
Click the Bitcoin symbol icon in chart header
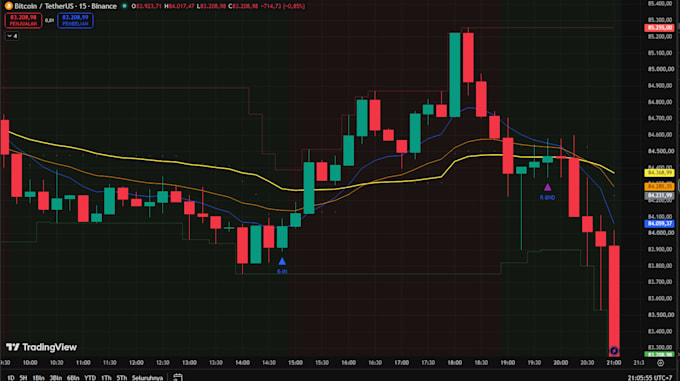(8, 6)
